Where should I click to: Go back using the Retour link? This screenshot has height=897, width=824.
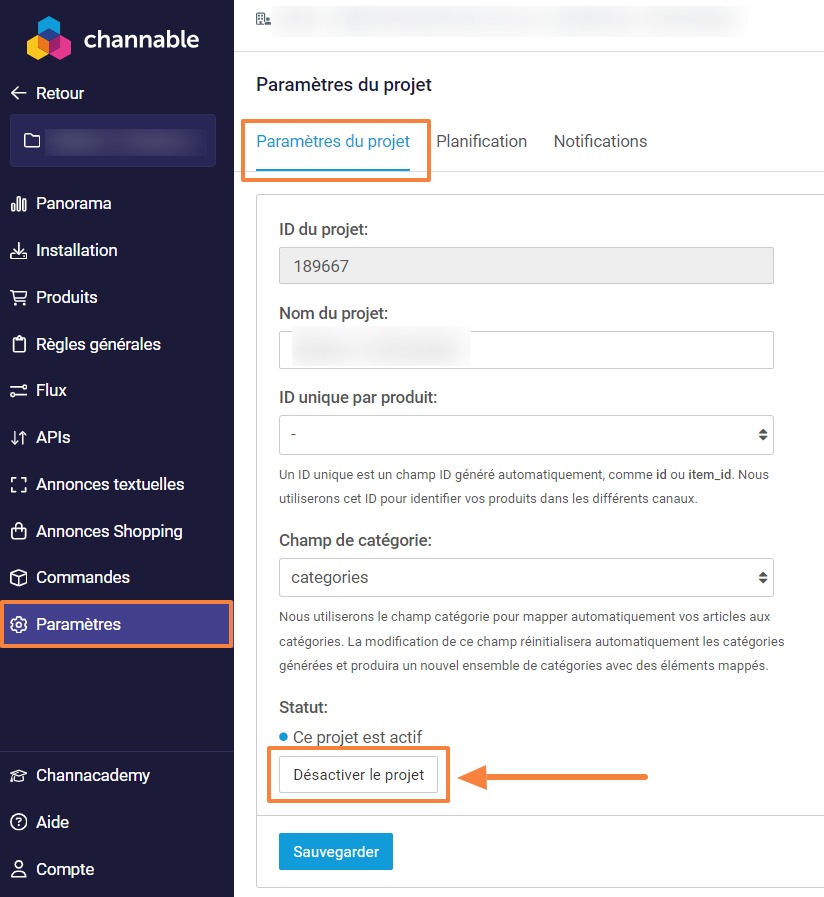click(47, 93)
